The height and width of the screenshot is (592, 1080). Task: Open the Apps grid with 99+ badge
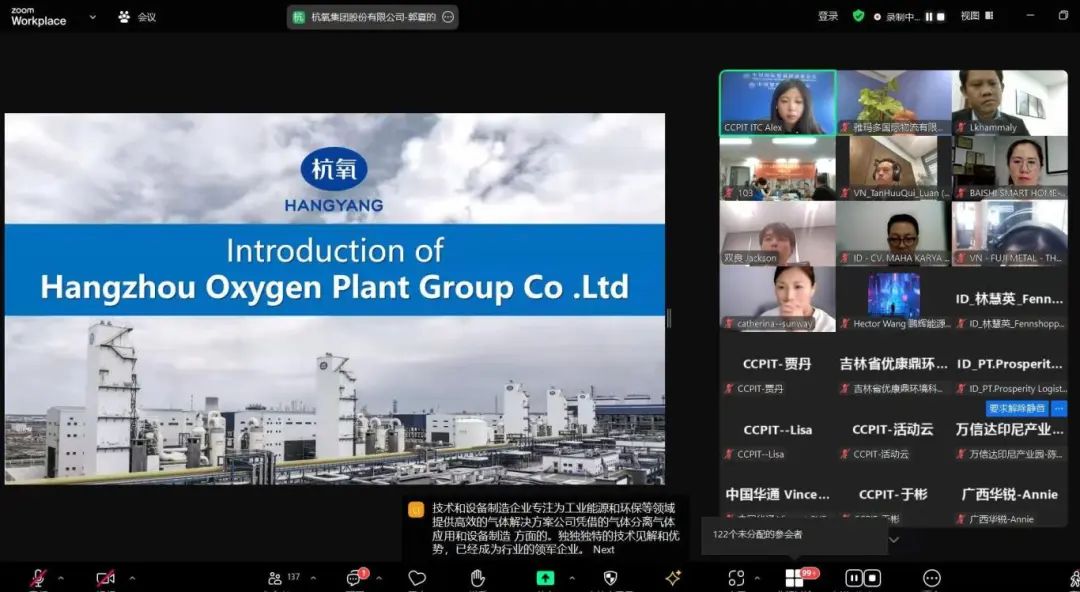[795, 578]
